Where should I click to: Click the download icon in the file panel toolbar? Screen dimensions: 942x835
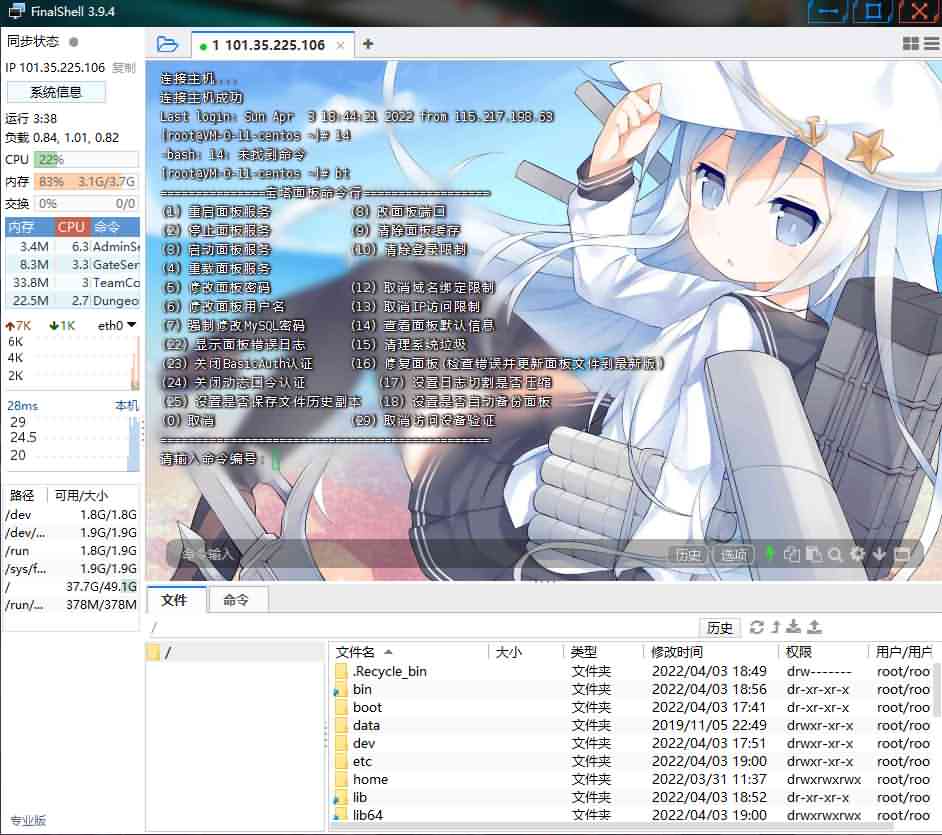click(793, 627)
